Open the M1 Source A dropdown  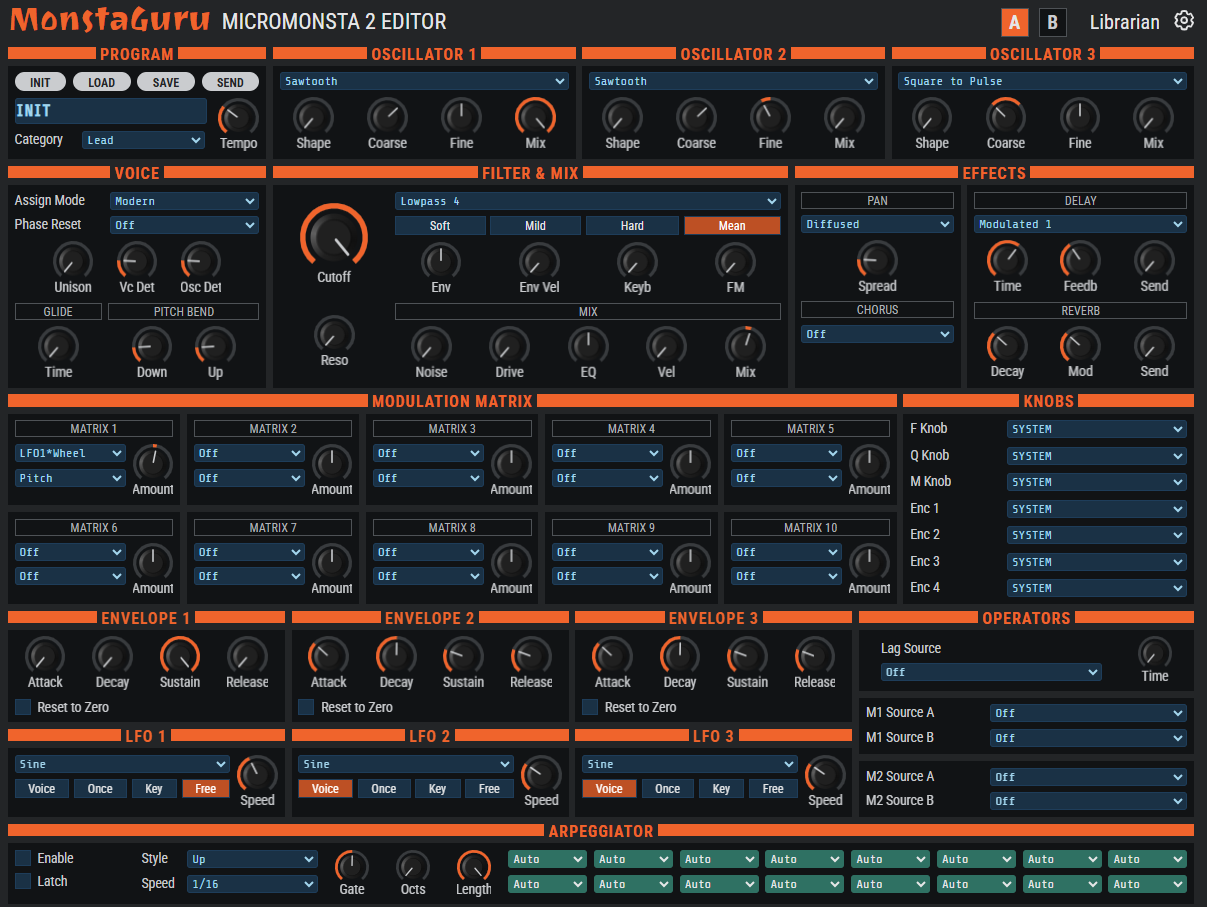click(1088, 713)
